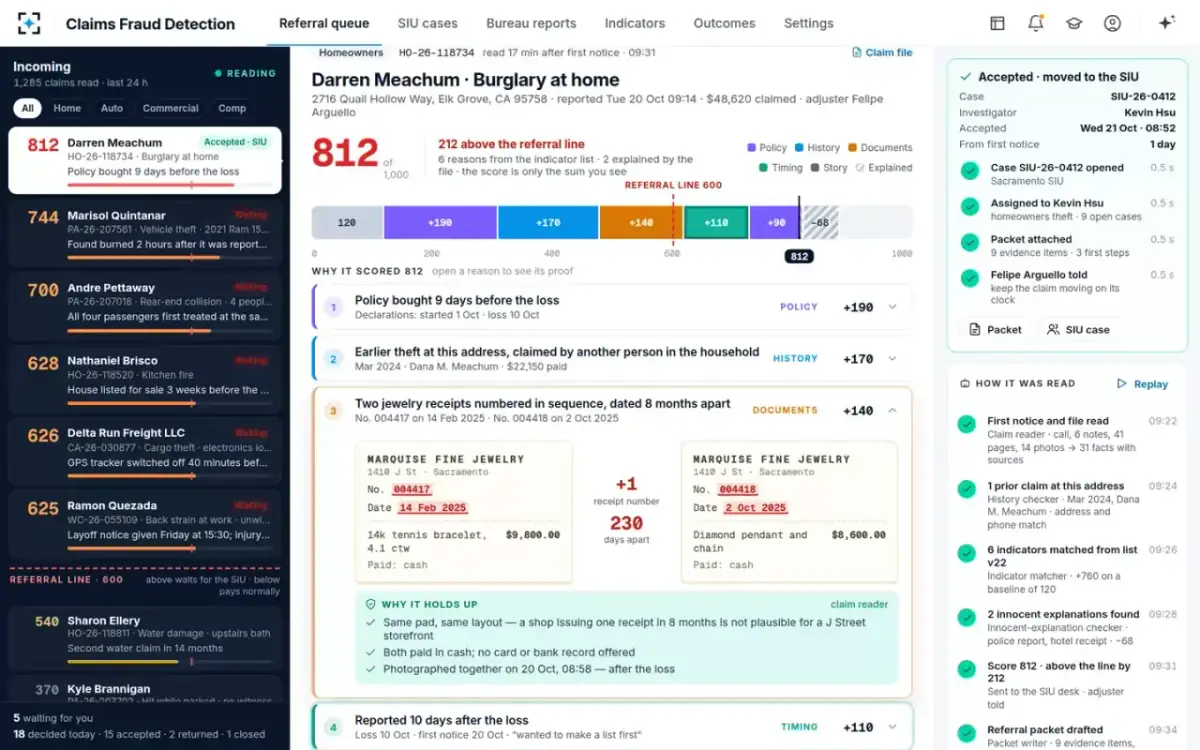This screenshot has width=1200, height=750.
Task: Click the reason number 3 badge
Action: click(x=334, y=410)
